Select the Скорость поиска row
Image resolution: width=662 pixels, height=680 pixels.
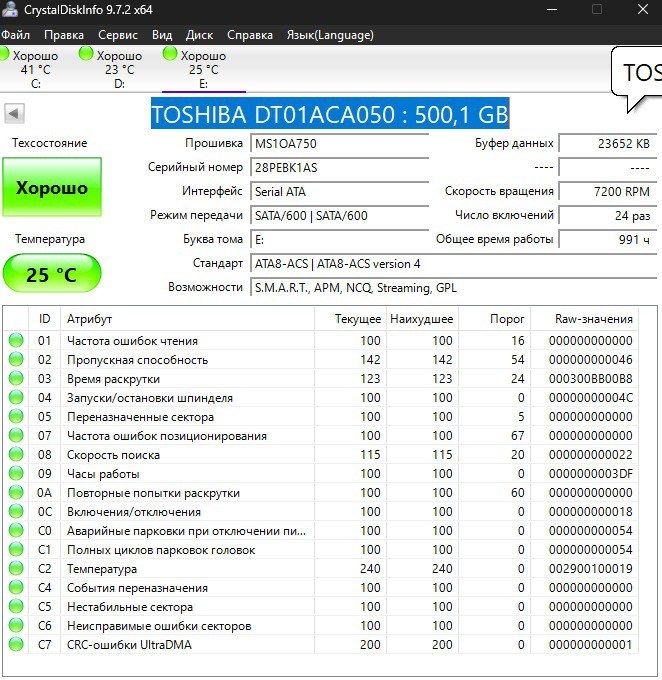321,454
